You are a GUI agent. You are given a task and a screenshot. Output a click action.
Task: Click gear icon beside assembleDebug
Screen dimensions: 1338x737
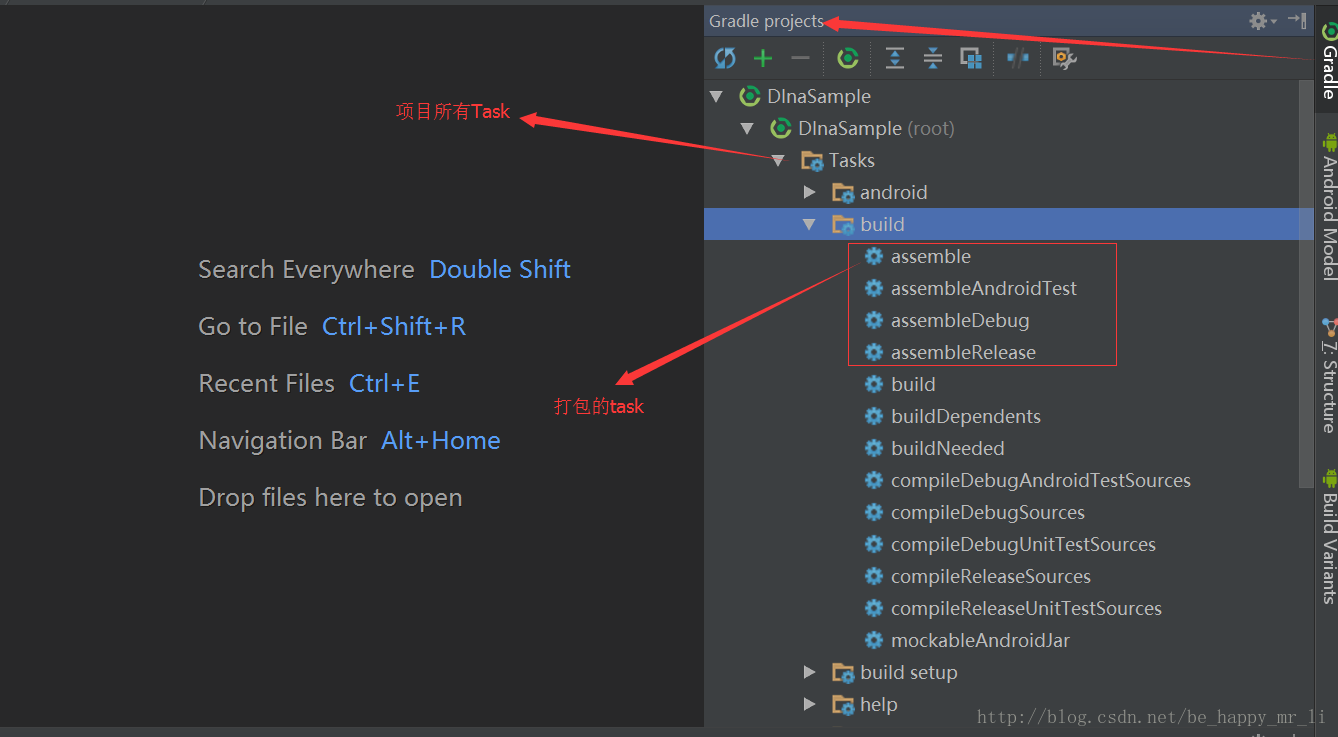pyautogui.click(x=874, y=321)
